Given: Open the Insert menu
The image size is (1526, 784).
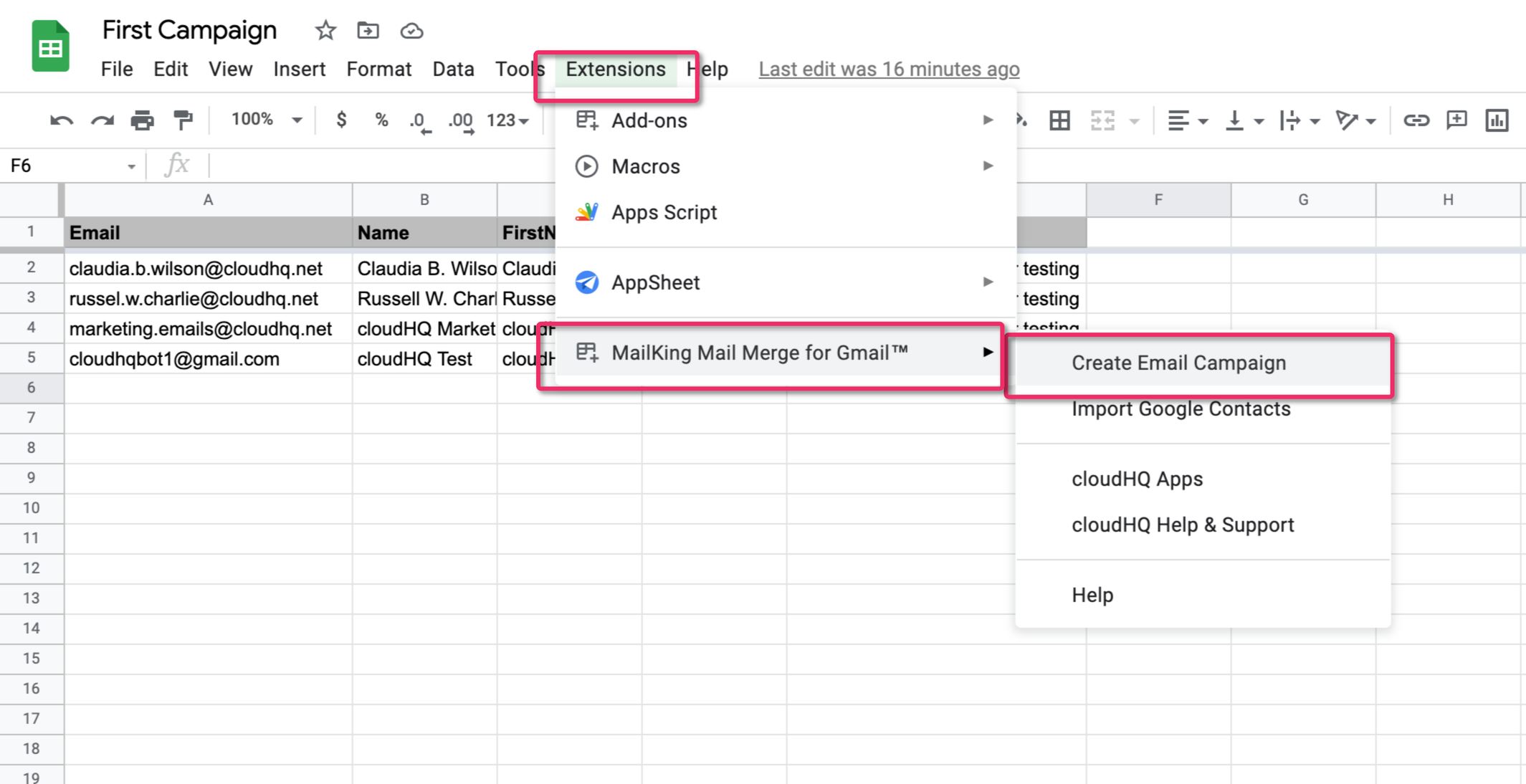Looking at the screenshot, I should 299,69.
